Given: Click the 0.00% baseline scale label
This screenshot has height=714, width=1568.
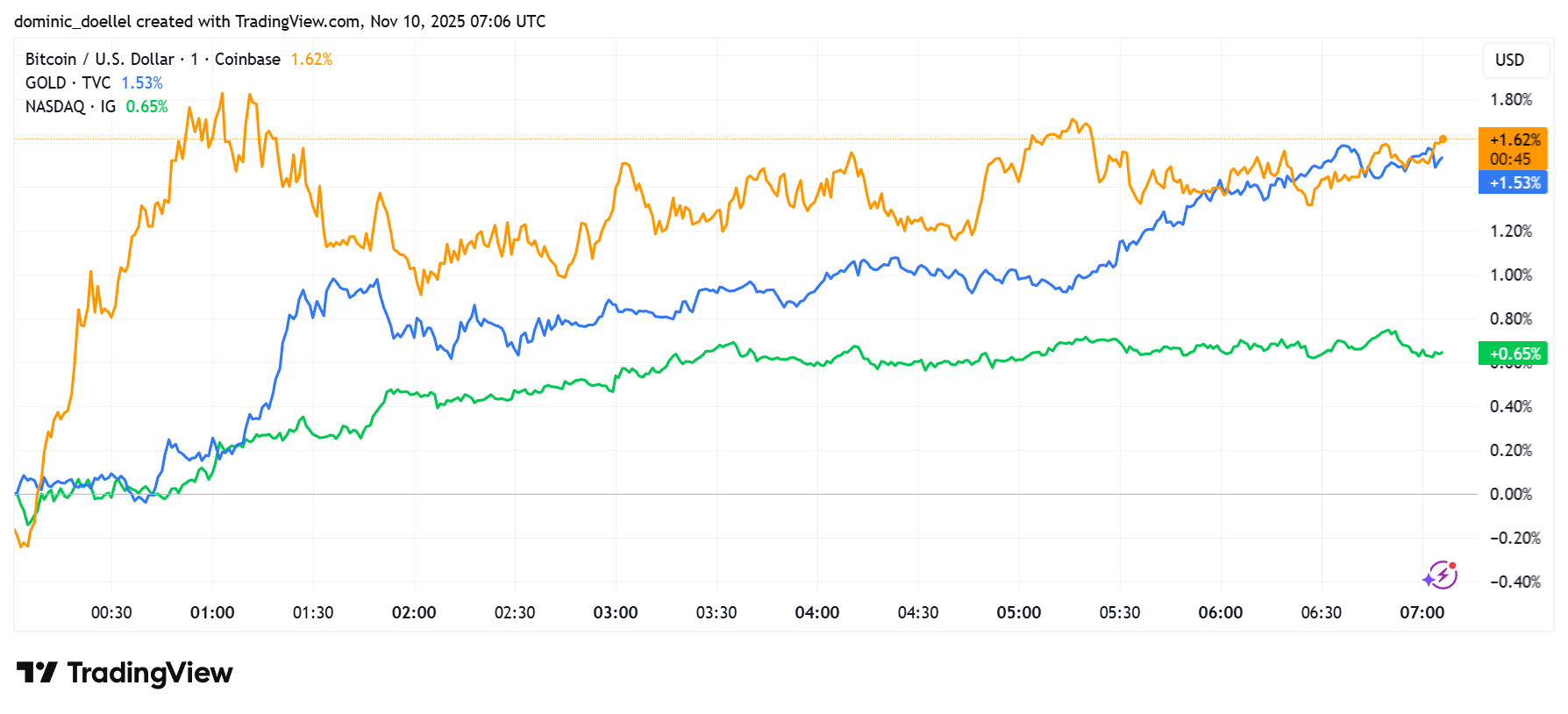Looking at the screenshot, I should click(1510, 494).
